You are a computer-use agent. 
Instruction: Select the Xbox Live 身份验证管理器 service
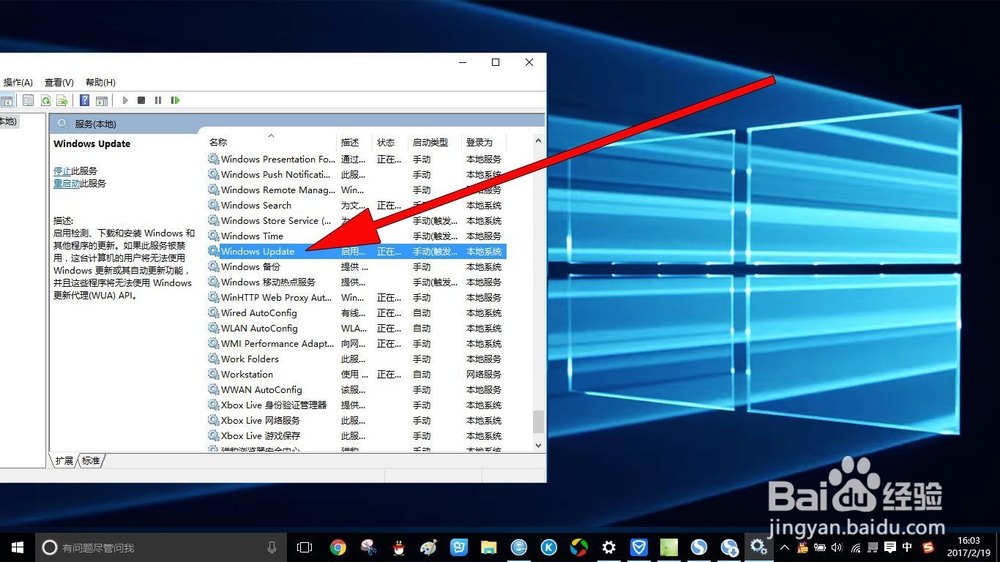pyautogui.click(x=274, y=405)
